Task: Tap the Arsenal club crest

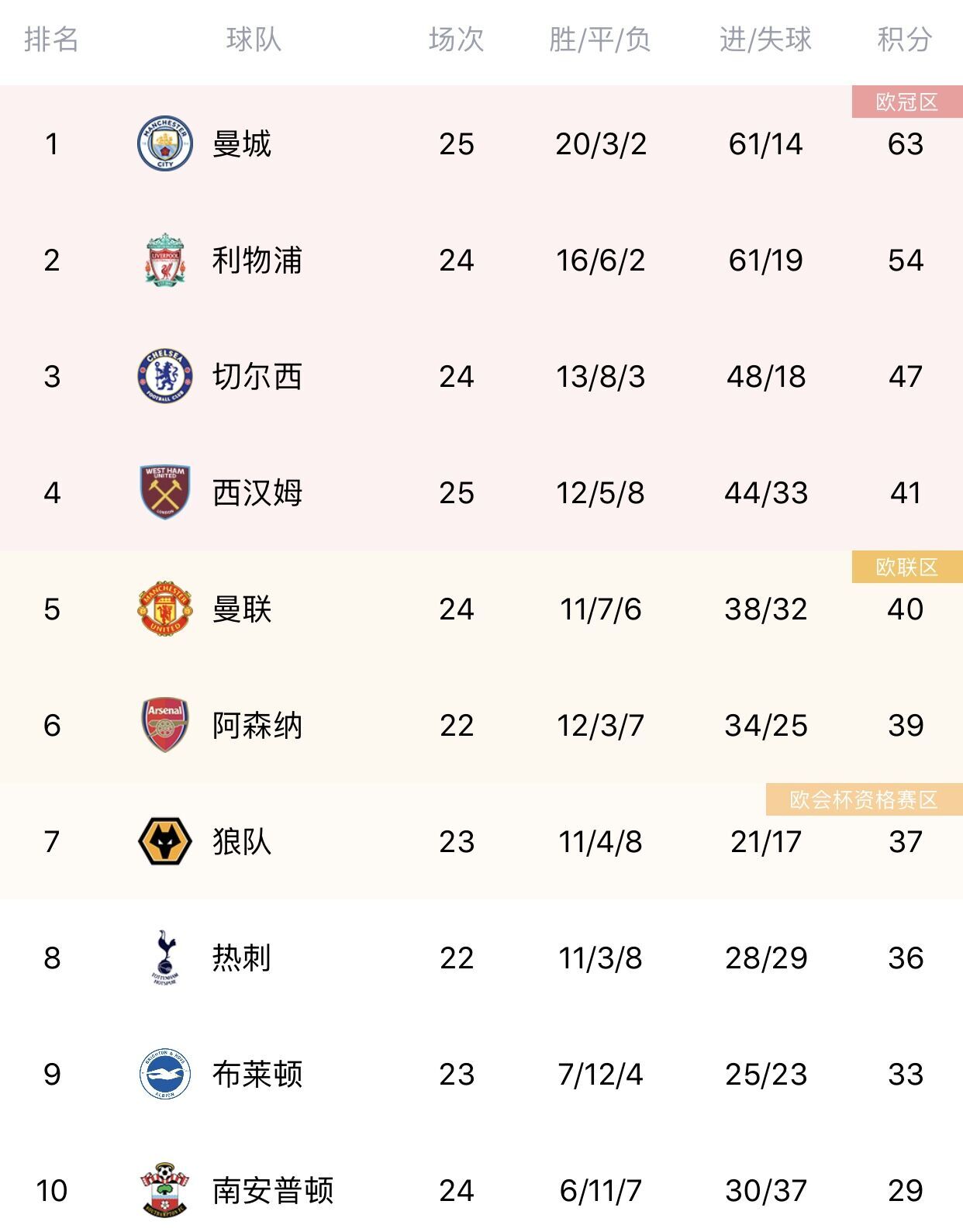Action: tap(164, 725)
